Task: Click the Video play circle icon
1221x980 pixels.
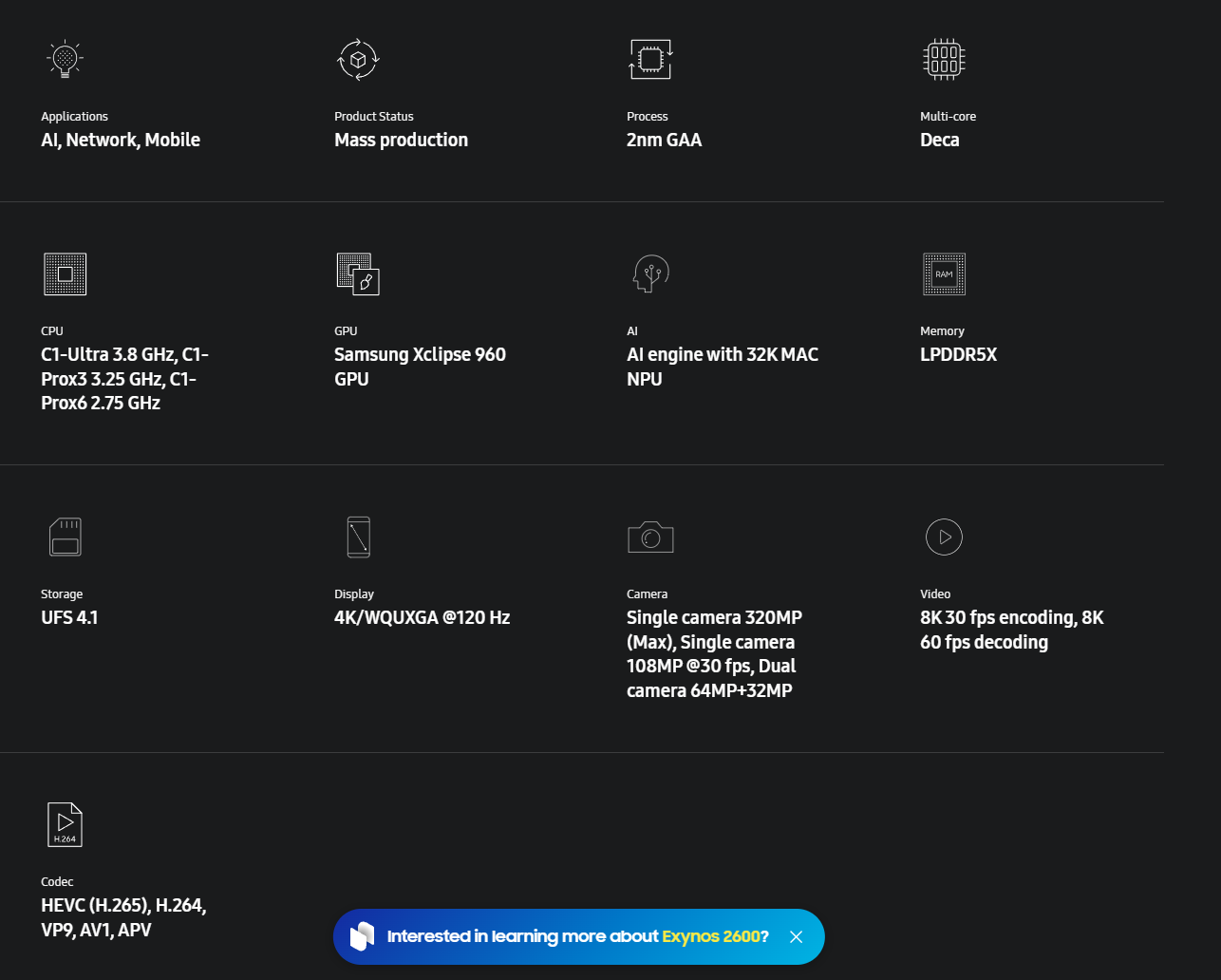Action: tap(944, 537)
